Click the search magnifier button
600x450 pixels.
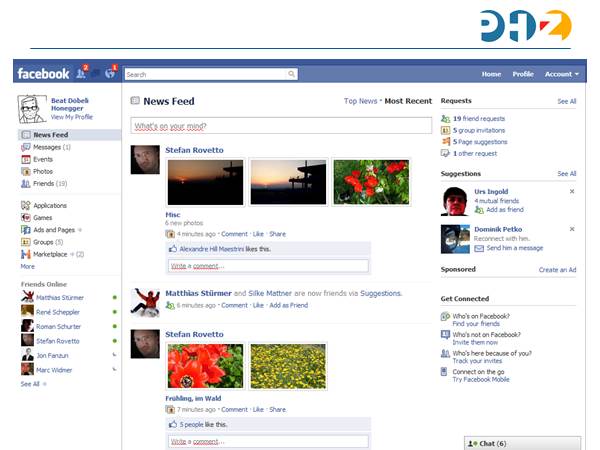[291, 74]
